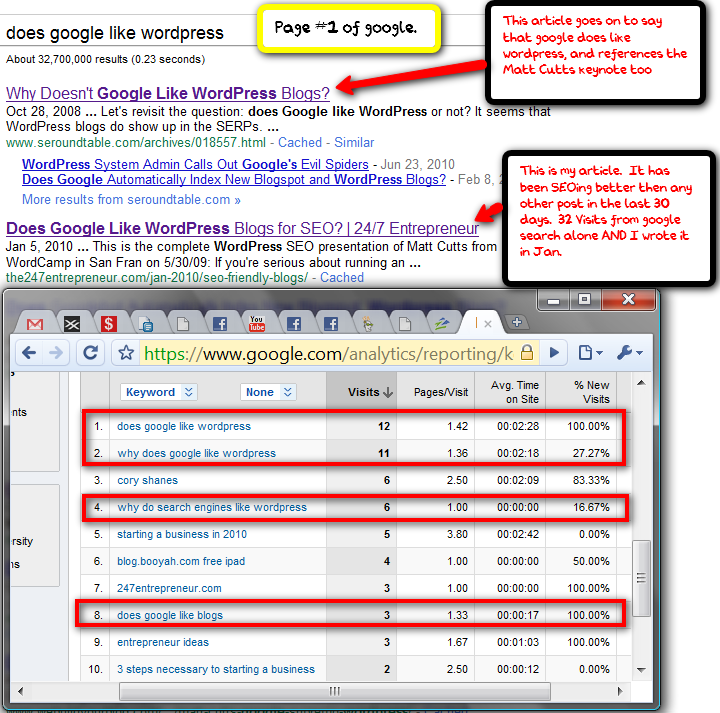
Task: Open the None secondary dimension dropdown
Action: point(268,392)
